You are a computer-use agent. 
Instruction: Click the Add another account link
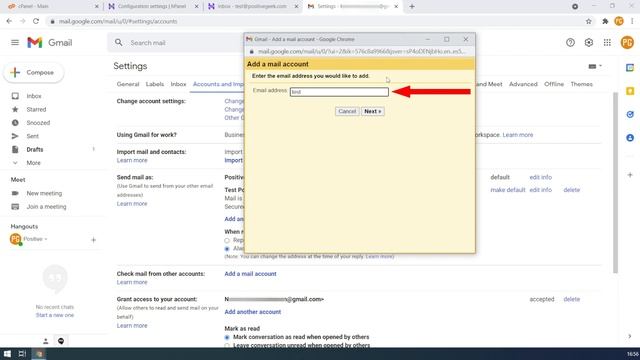tap(253, 312)
